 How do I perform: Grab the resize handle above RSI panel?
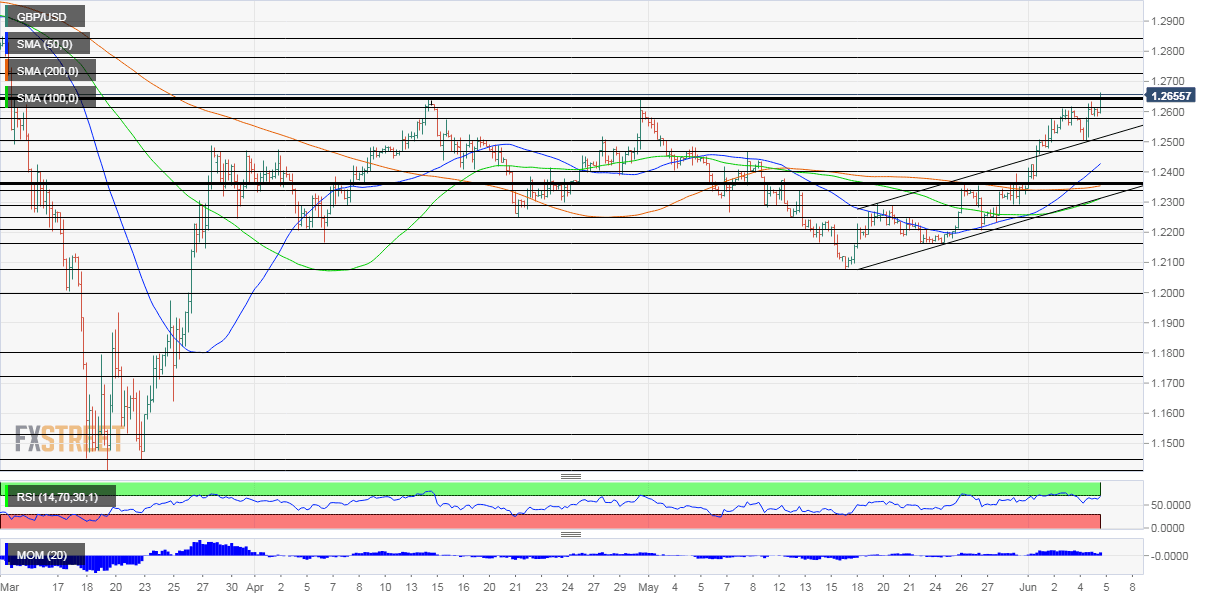(x=571, y=476)
